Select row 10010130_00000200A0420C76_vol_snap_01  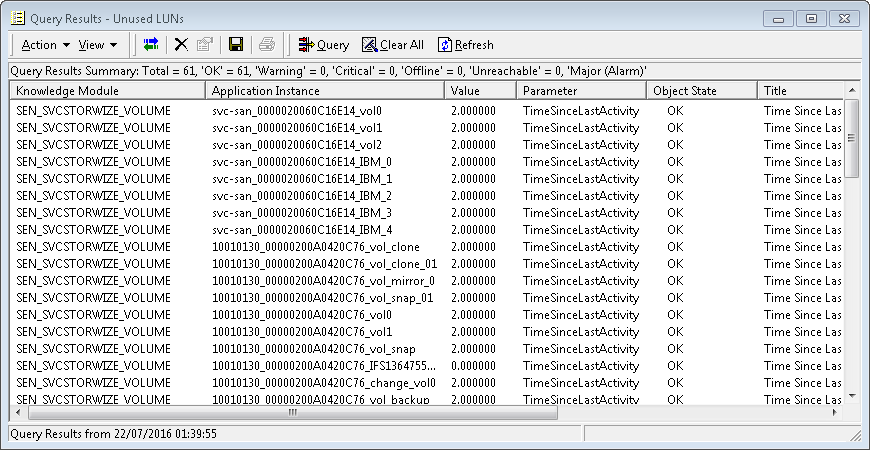(427, 298)
